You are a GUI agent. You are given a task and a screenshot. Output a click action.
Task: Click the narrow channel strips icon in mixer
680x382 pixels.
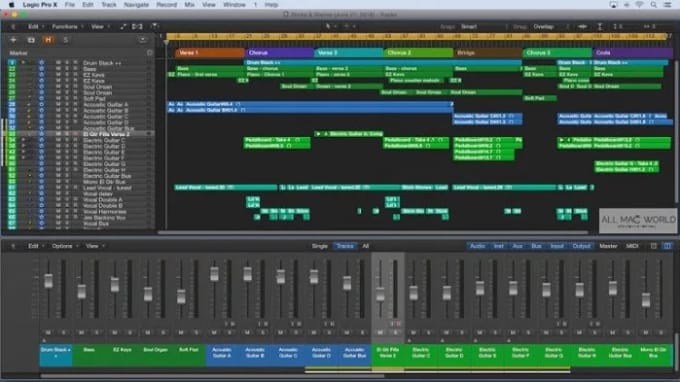[654, 246]
